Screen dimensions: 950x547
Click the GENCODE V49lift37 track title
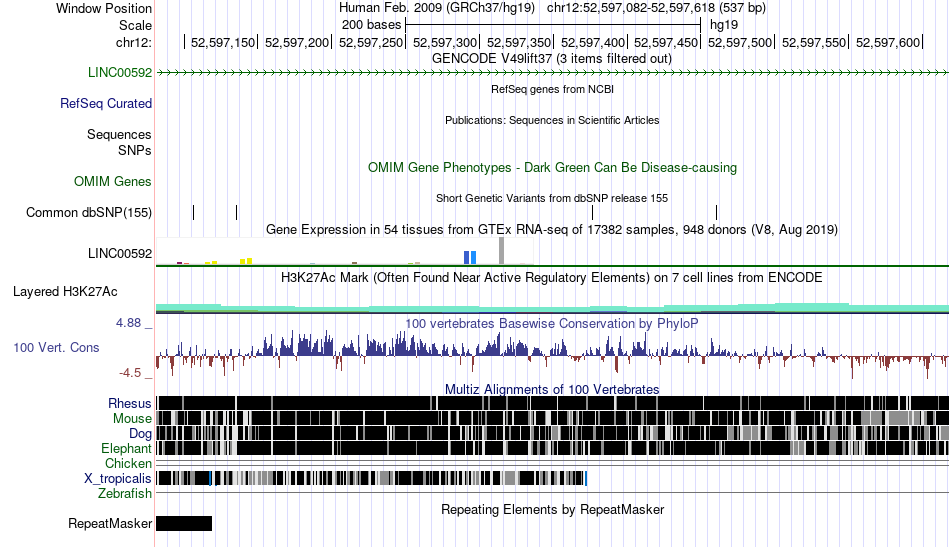pyautogui.click(x=551, y=59)
